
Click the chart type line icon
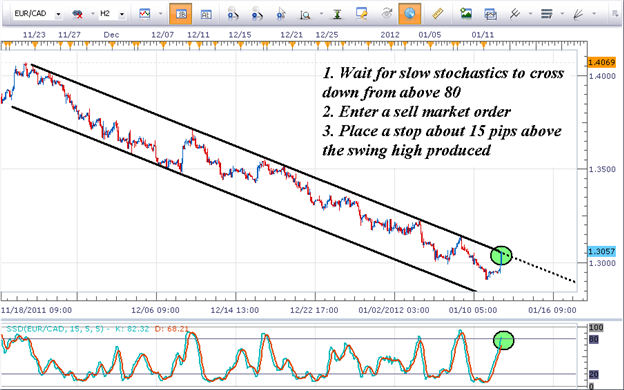(x=145, y=14)
